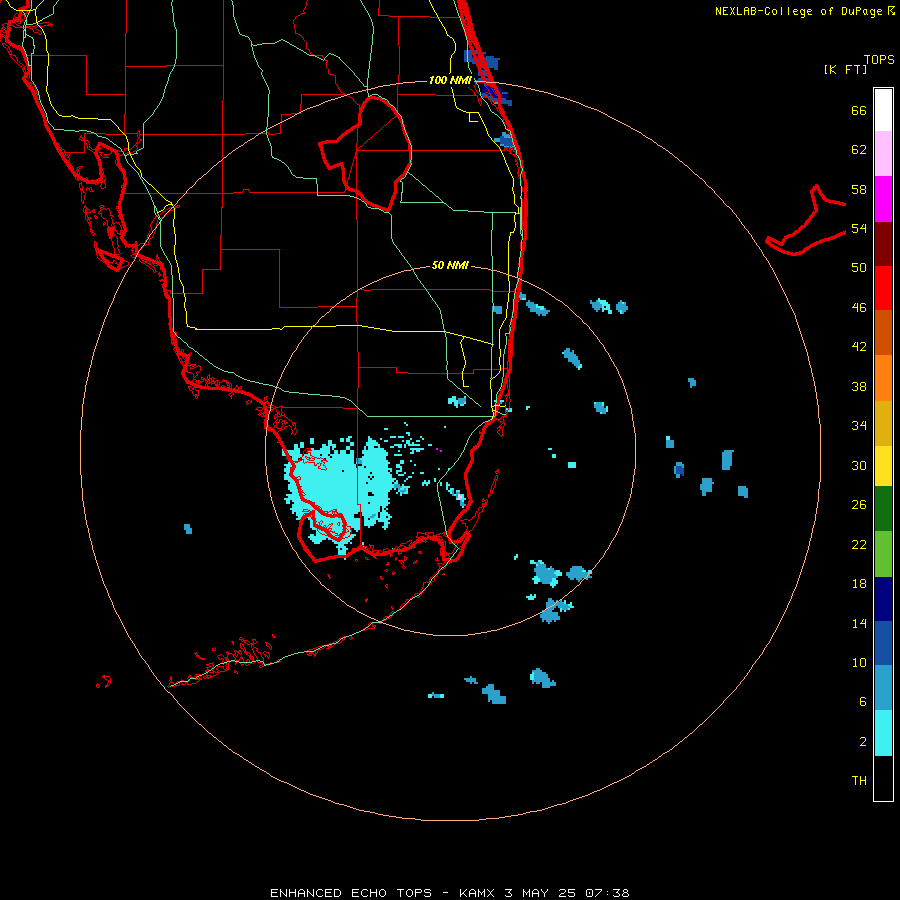This screenshot has width=900, height=900.
Task: Click the [K FT] units label
Action: coord(845,69)
